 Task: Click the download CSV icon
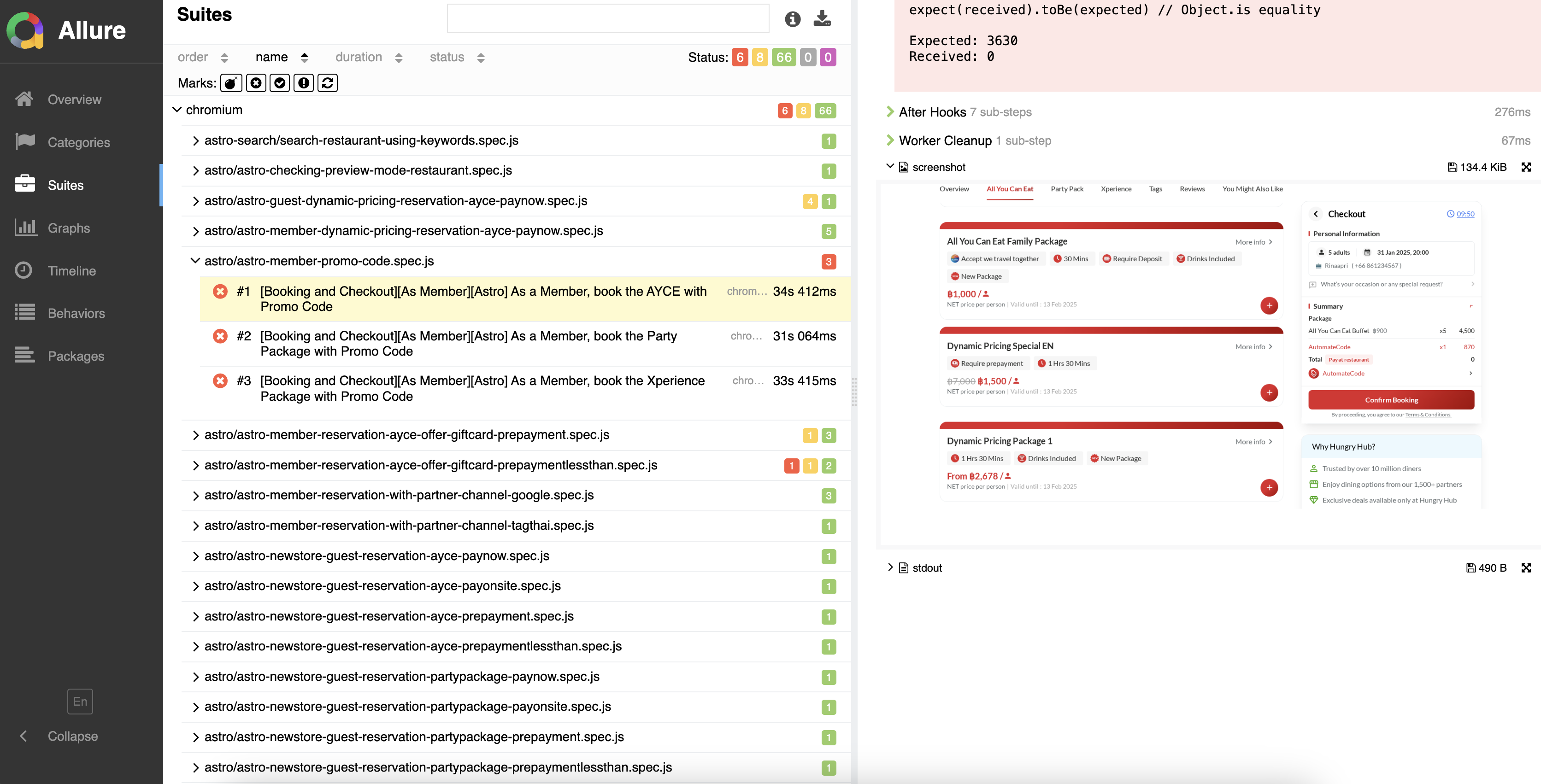pos(822,19)
